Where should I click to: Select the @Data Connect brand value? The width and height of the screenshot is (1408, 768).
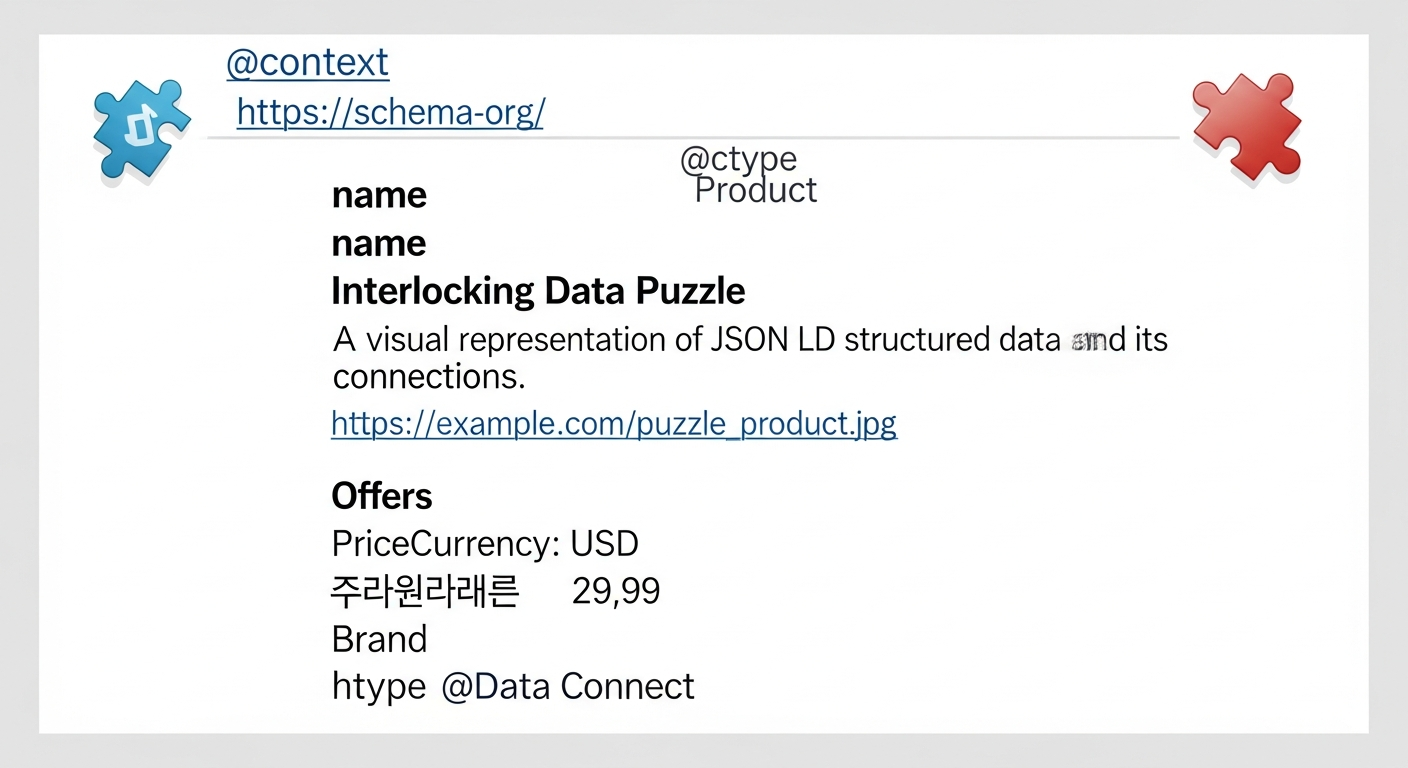pos(567,687)
